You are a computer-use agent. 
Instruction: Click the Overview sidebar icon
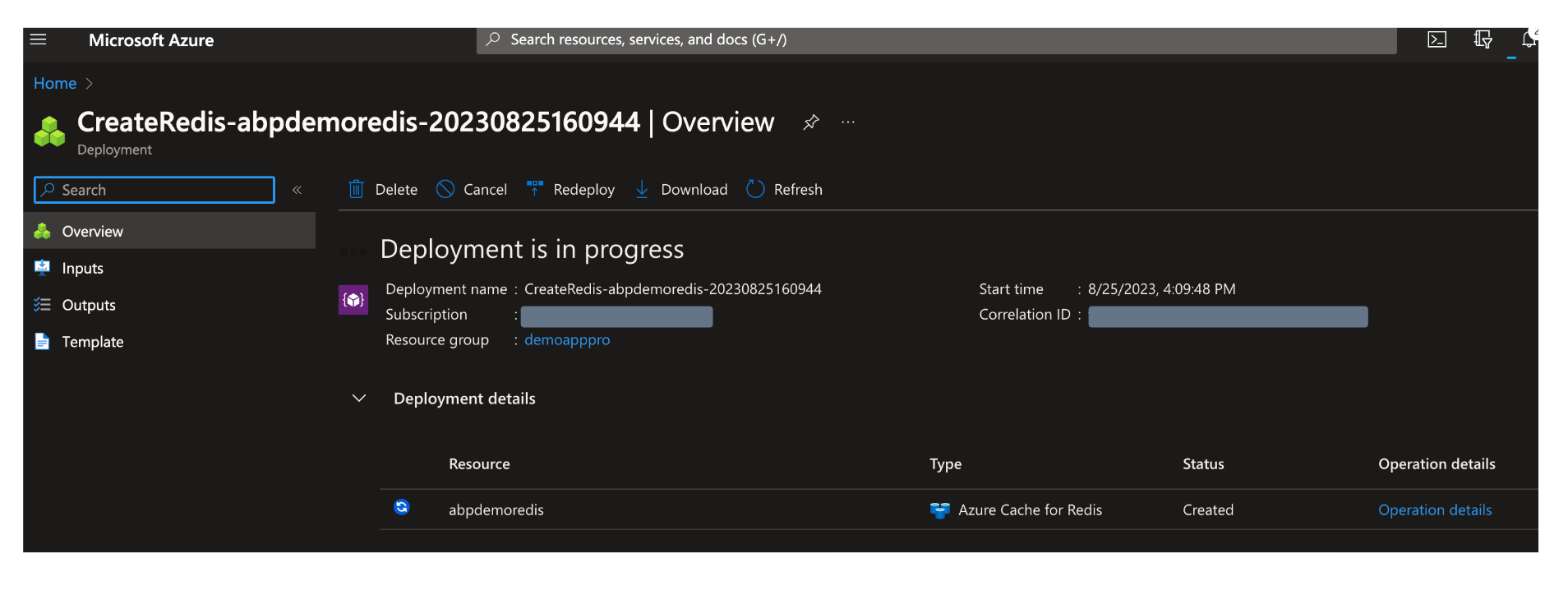click(42, 231)
